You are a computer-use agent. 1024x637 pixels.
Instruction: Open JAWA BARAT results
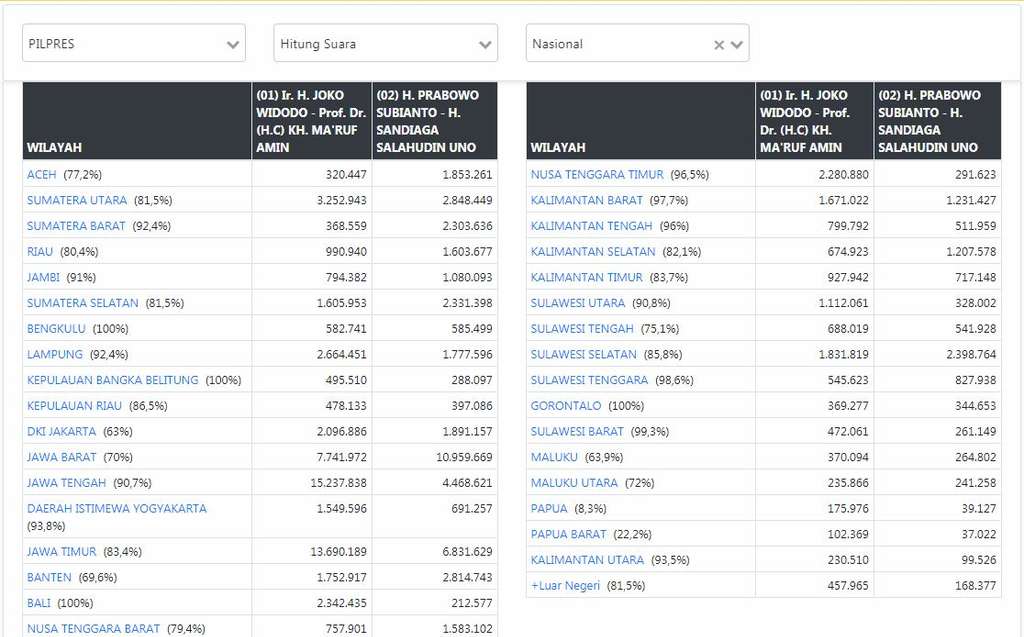pos(62,457)
